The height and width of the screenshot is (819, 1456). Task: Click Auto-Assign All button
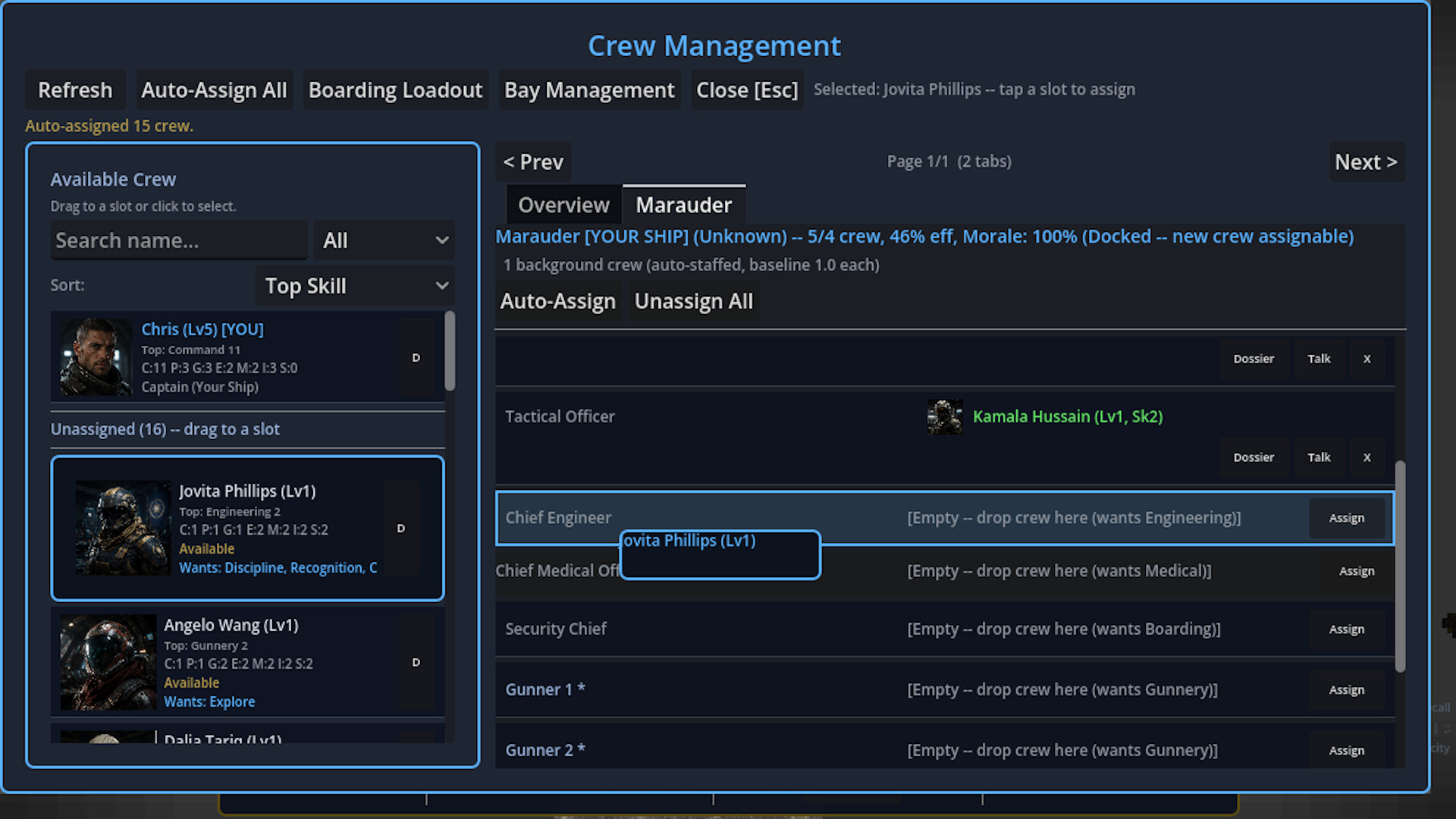click(214, 90)
